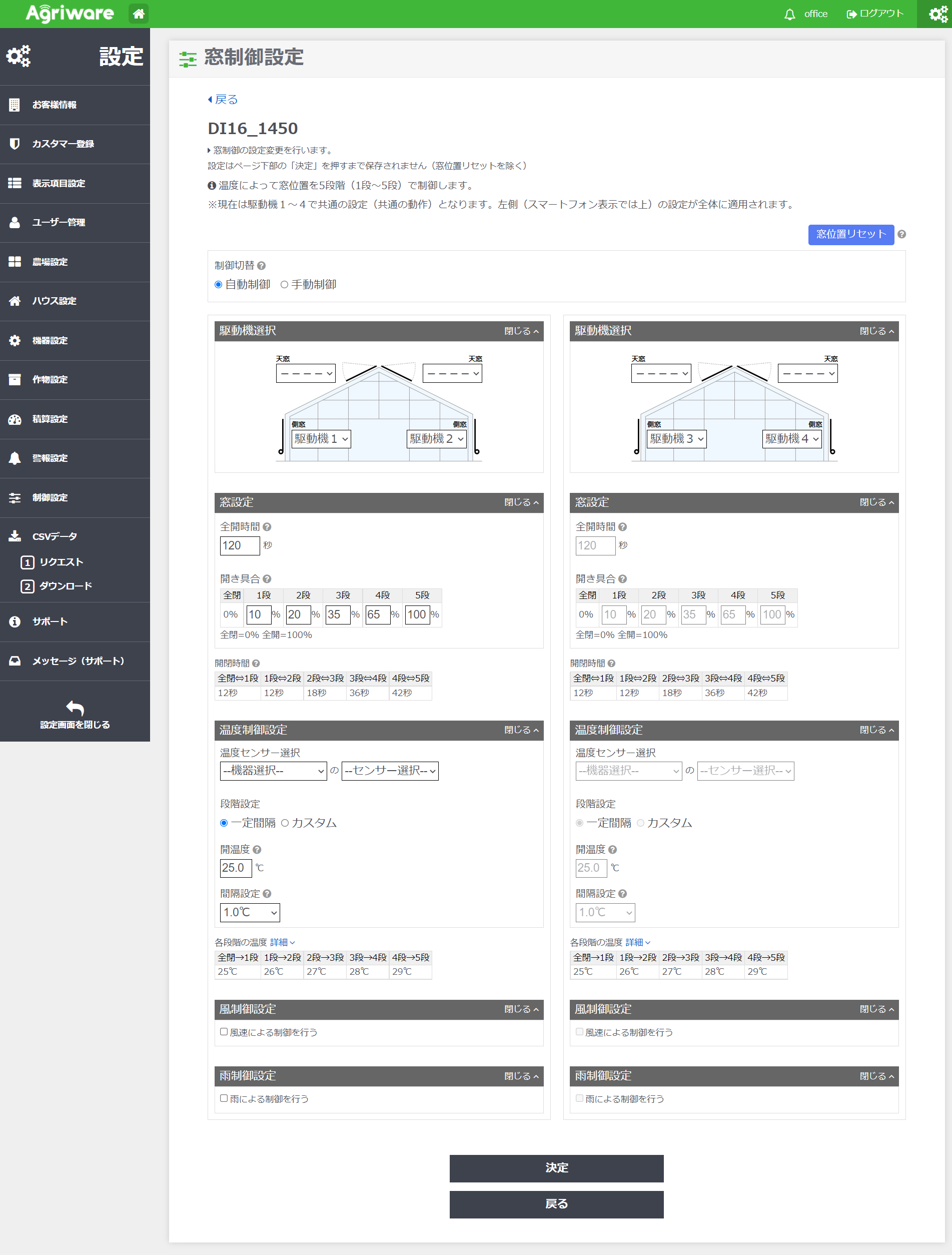Image resolution: width=952 pixels, height=1255 pixels.
Task: Click help icon beside 窓位置リセット button
Action: tap(901, 234)
